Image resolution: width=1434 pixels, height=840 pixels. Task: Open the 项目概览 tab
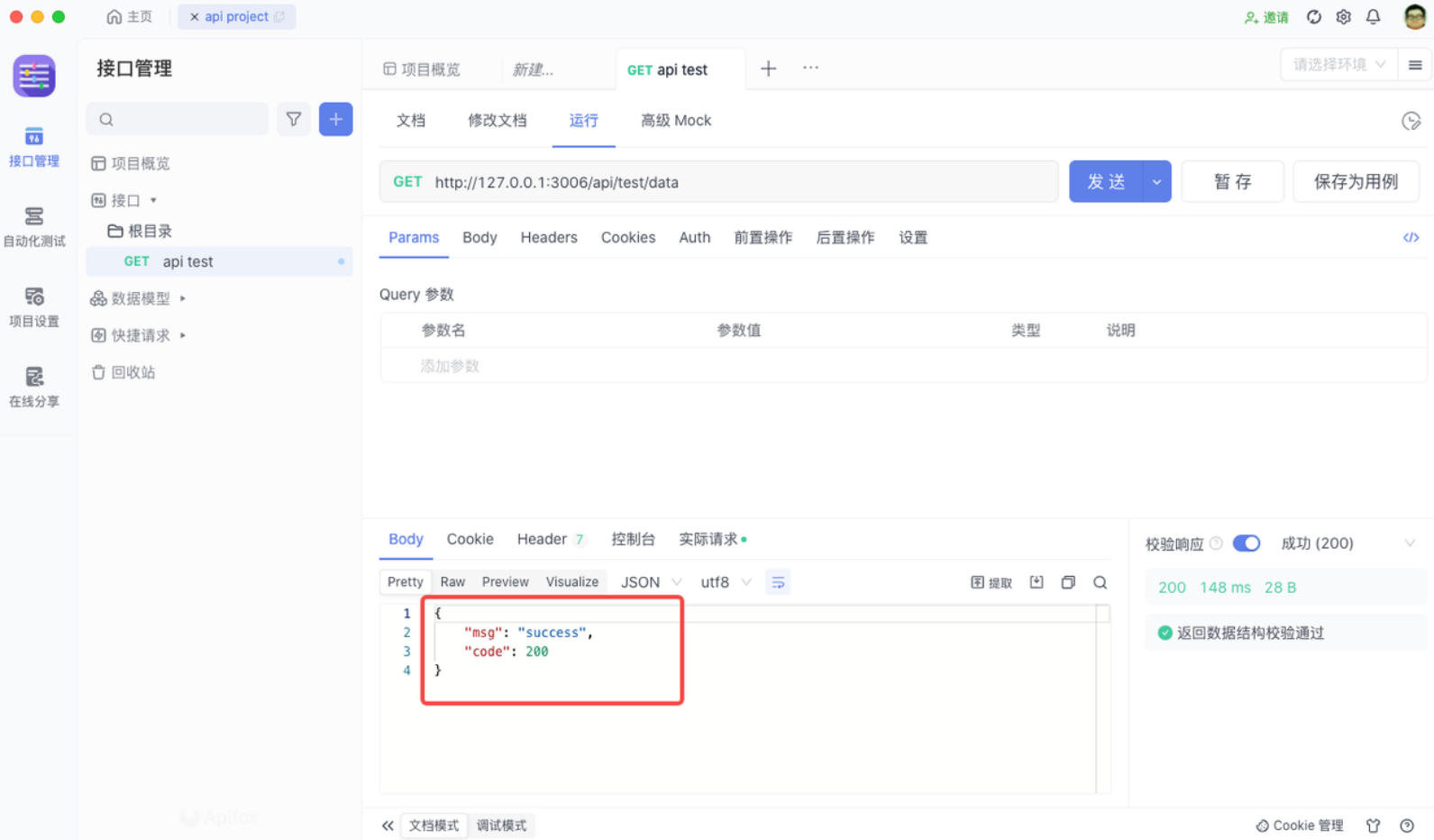(x=422, y=69)
